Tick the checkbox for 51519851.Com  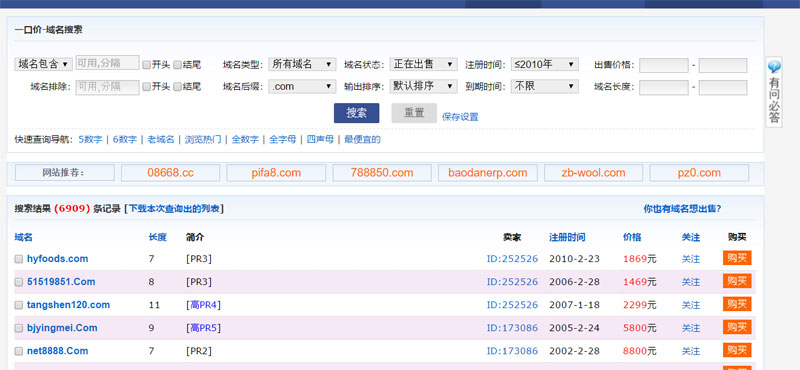pyautogui.click(x=18, y=282)
